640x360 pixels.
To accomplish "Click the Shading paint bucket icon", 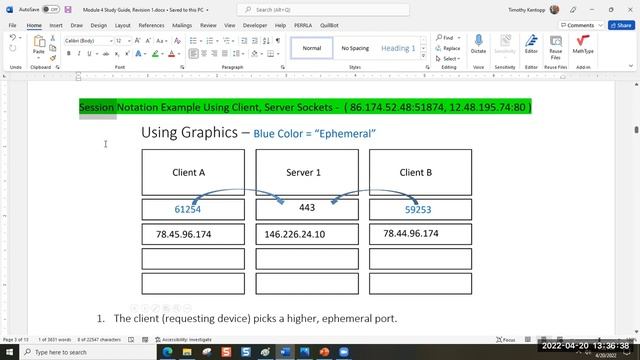I will [254, 53].
